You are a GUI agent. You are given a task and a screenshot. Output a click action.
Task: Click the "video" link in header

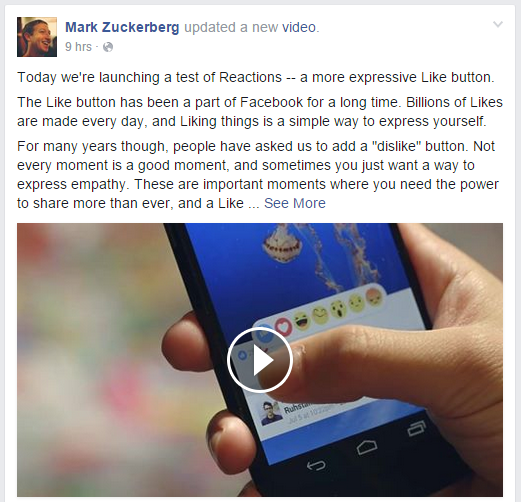(x=299, y=27)
